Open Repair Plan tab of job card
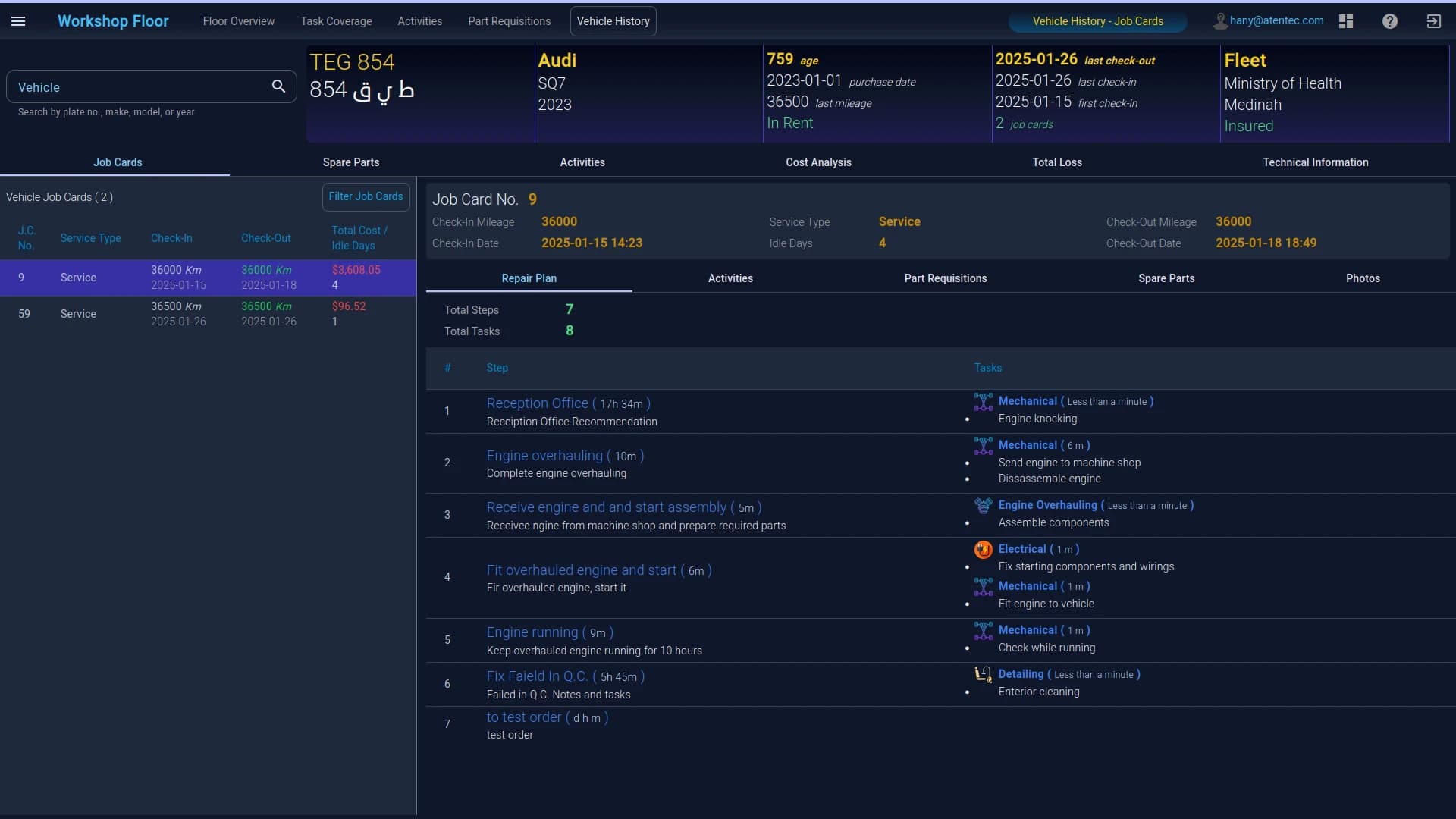The height and width of the screenshot is (819, 1456). coord(529,278)
